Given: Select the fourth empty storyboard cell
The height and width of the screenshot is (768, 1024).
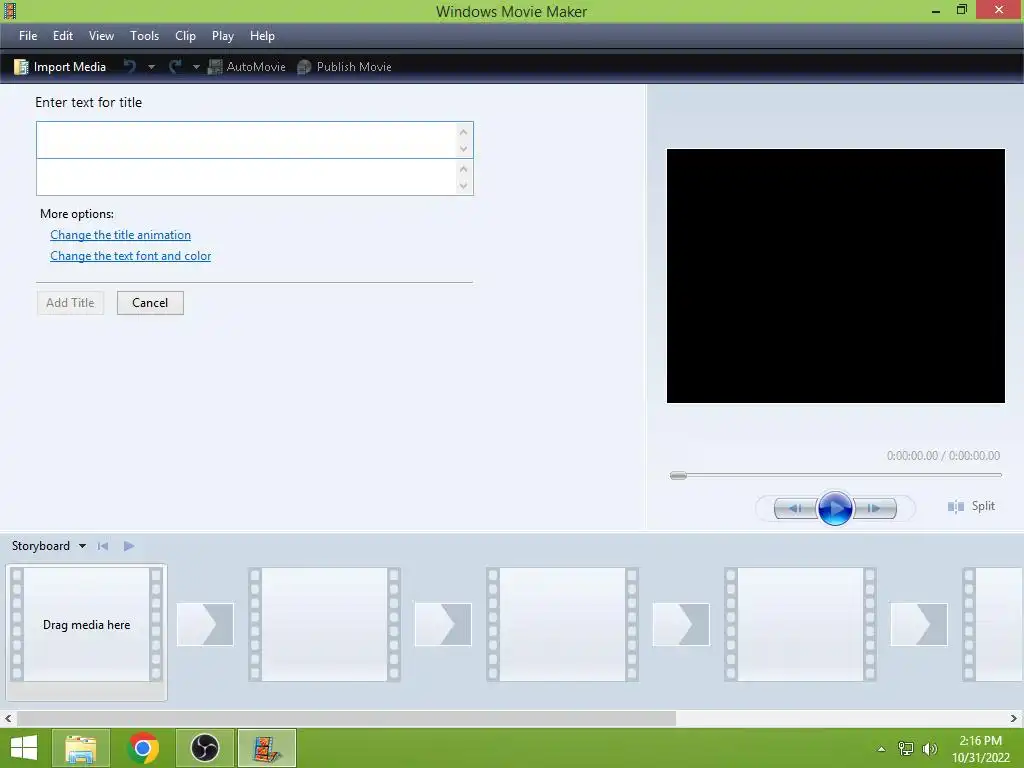Looking at the screenshot, I should (x=800, y=625).
